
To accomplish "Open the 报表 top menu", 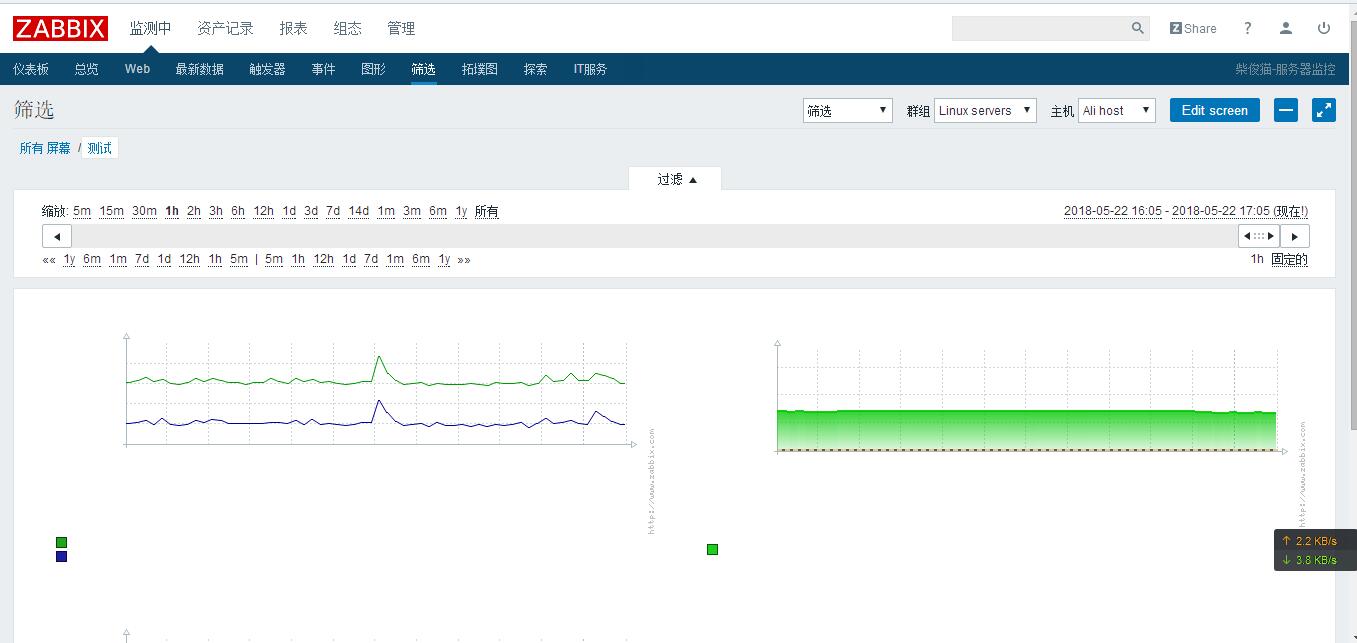I will (x=293, y=28).
